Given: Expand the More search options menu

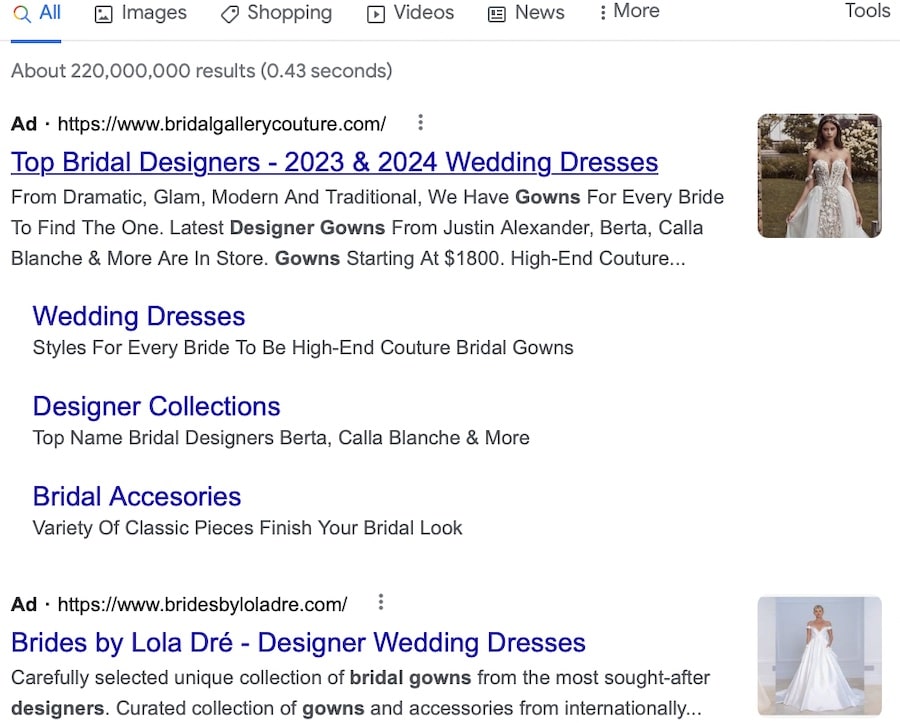Looking at the screenshot, I should tap(629, 11).
